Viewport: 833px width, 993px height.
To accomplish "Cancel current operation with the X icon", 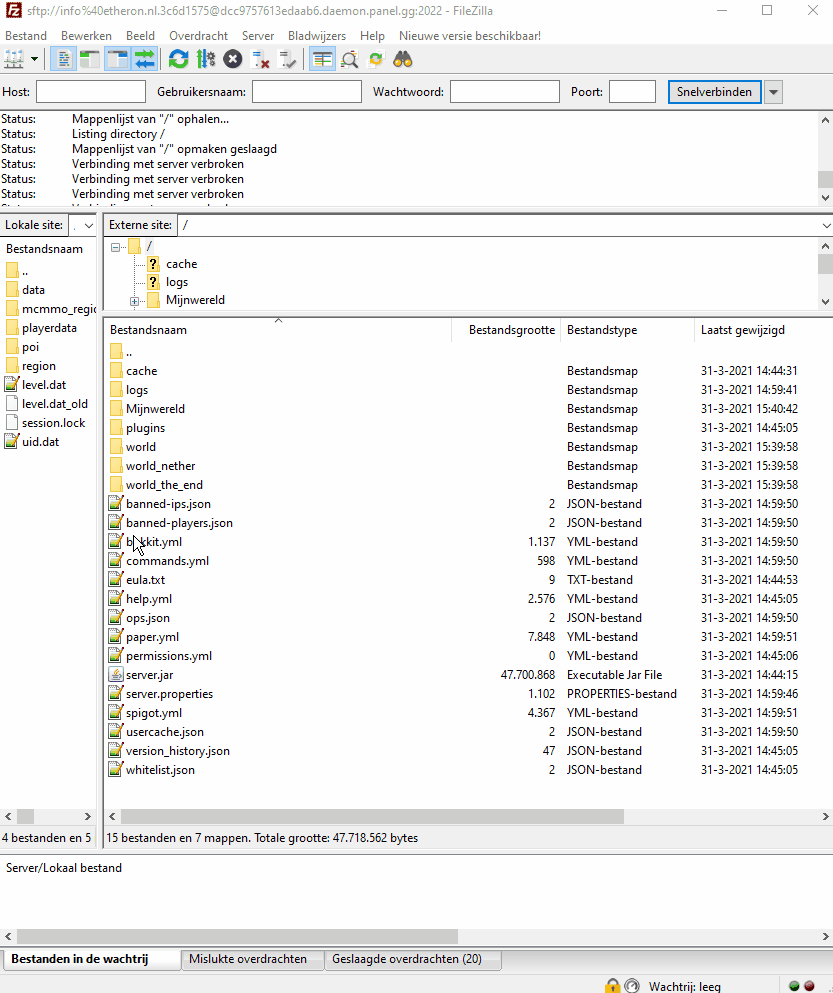I will (x=233, y=59).
